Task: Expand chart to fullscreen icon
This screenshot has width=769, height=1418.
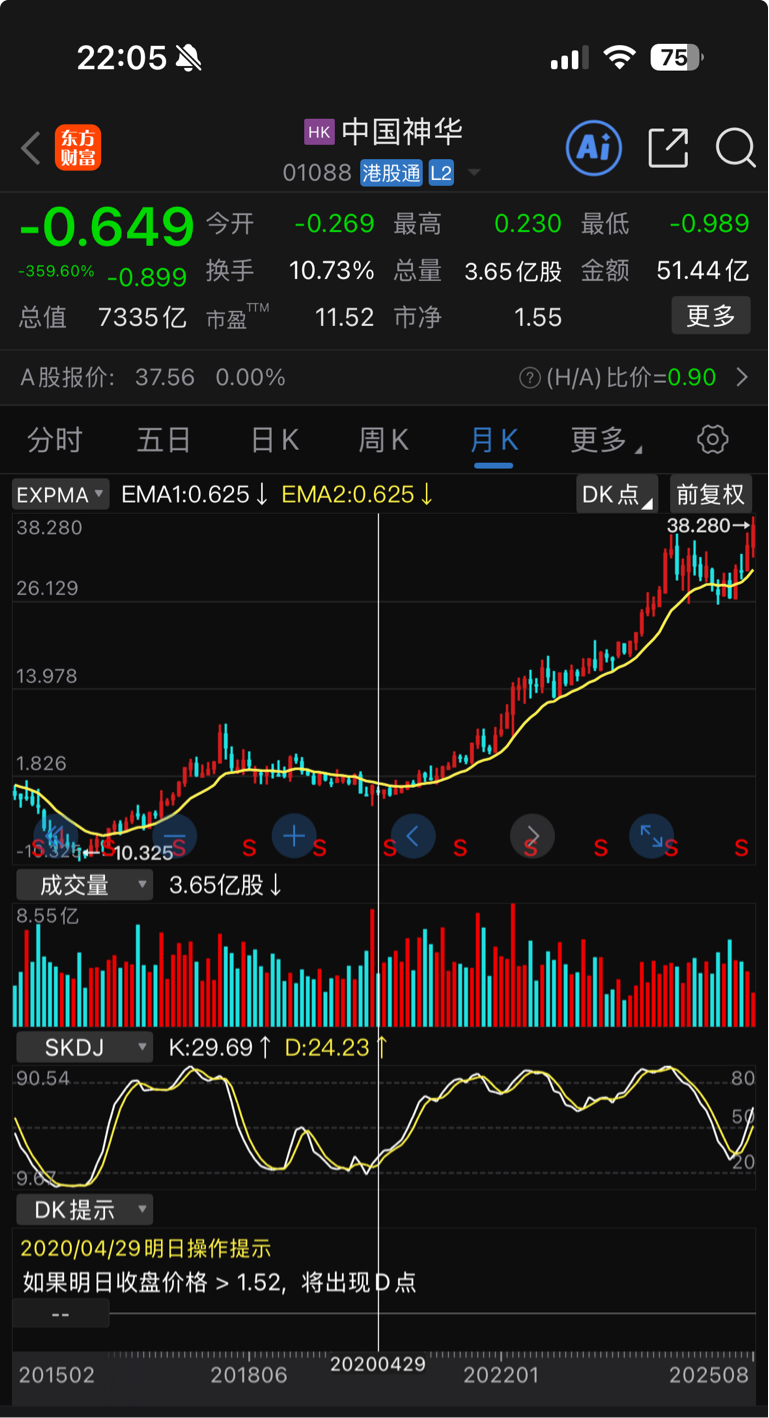Action: pos(651,835)
